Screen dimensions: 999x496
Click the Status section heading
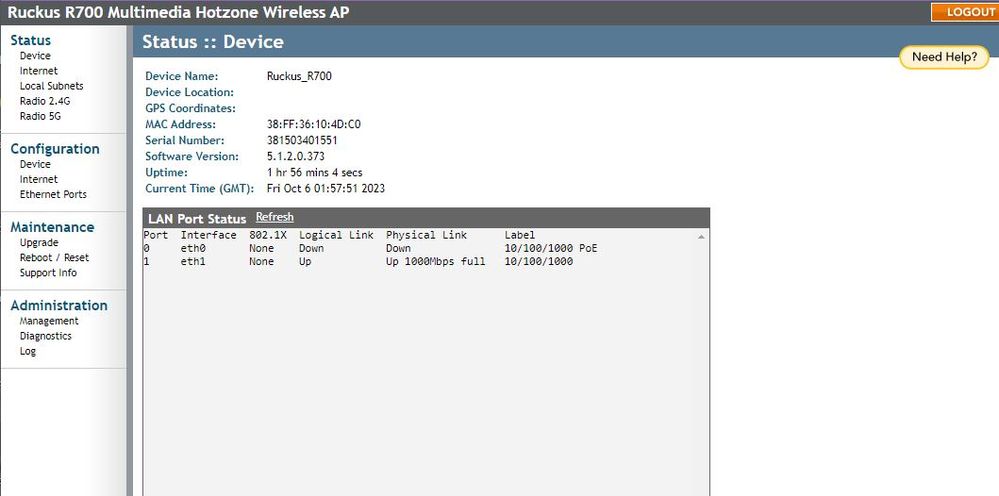[30, 40]
